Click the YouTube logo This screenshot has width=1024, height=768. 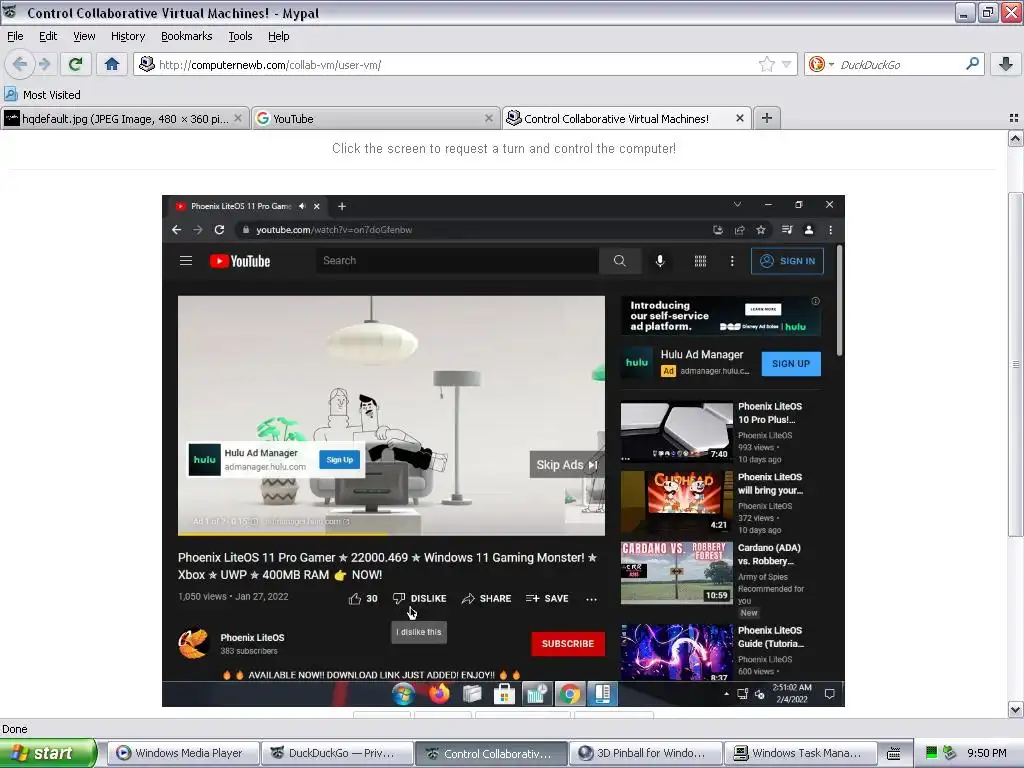(x=240, y=261)
